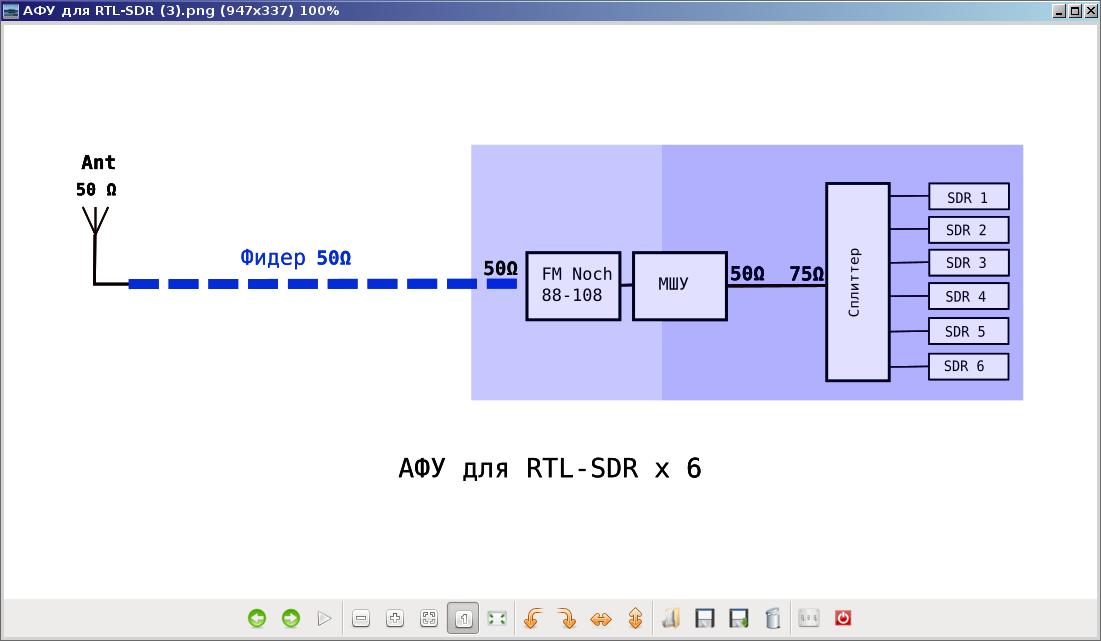The width and height of the screenshot is (1101, 641).
Task: Save image as with the green-arrow floppy icon
Action: [739, 619]
